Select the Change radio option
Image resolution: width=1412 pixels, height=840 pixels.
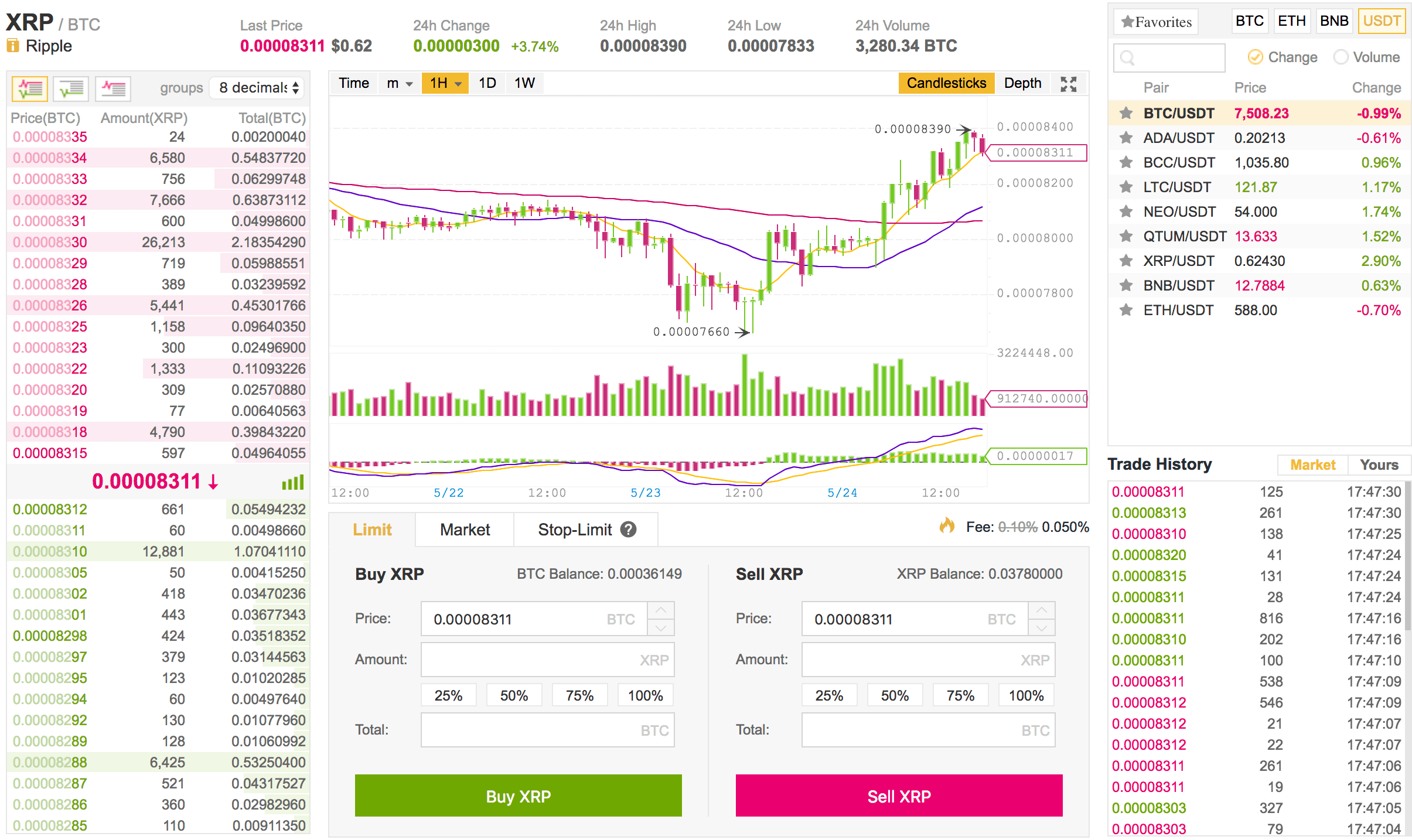coord(1254,57)
